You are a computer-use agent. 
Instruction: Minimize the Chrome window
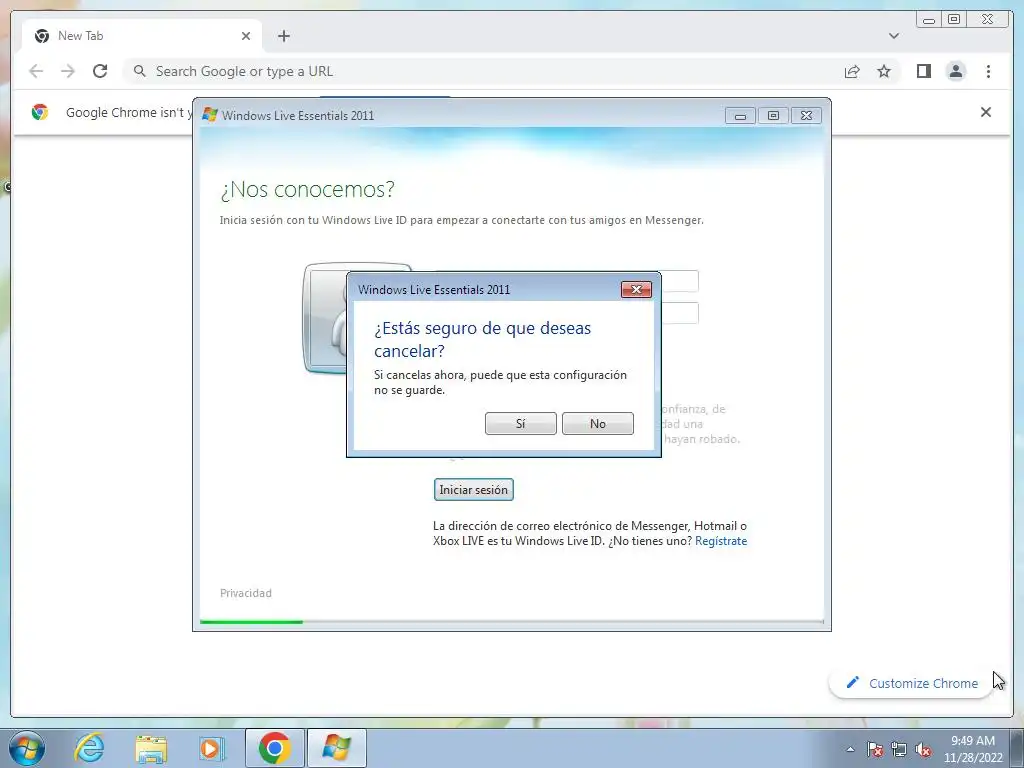[x=929, y=20]
